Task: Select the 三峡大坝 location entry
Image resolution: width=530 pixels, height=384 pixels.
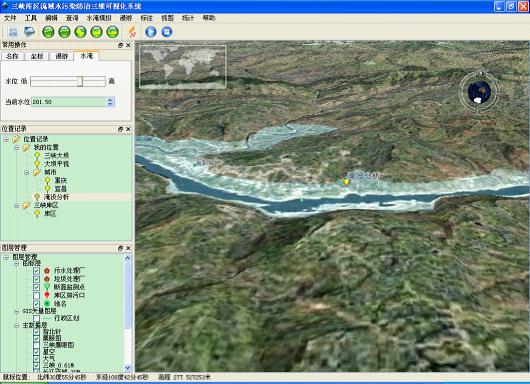Action: point(57,155)
